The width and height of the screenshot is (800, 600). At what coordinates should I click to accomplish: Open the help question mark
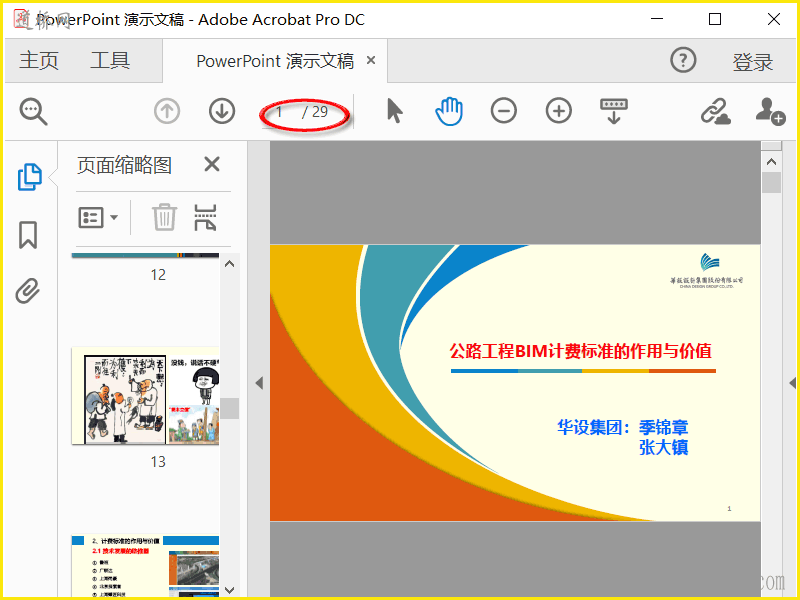[683, 60]
